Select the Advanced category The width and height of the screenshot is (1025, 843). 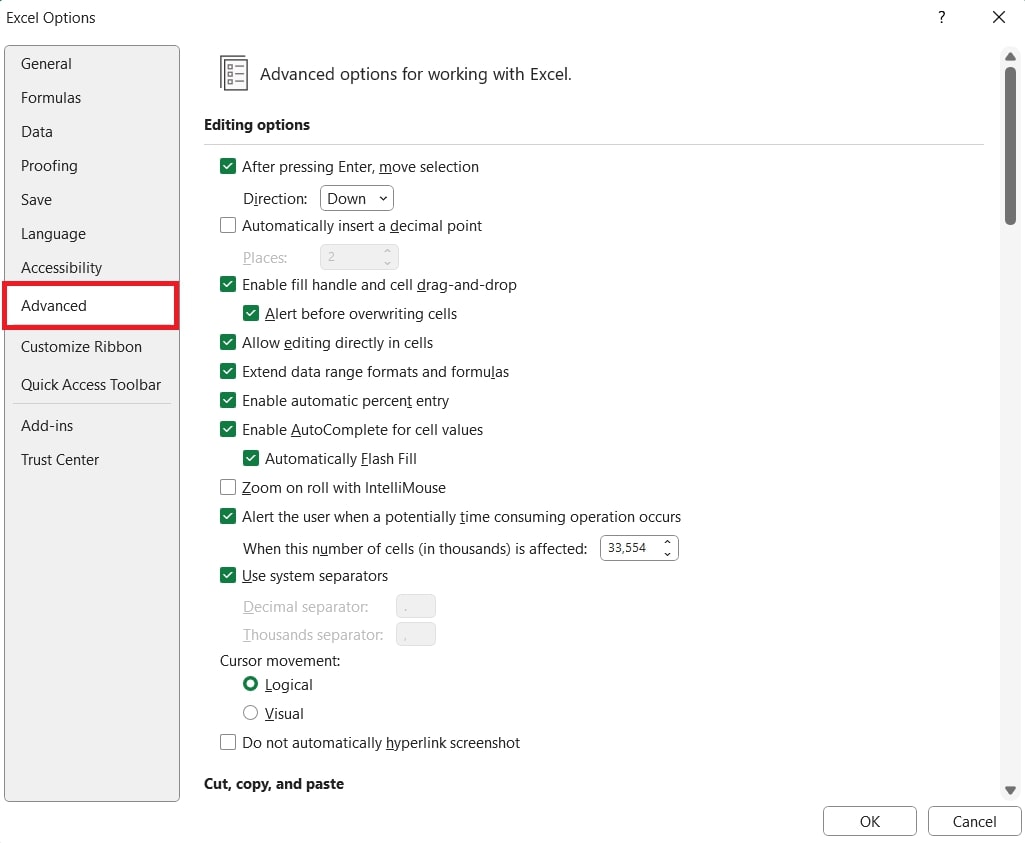tap(91, 306)
